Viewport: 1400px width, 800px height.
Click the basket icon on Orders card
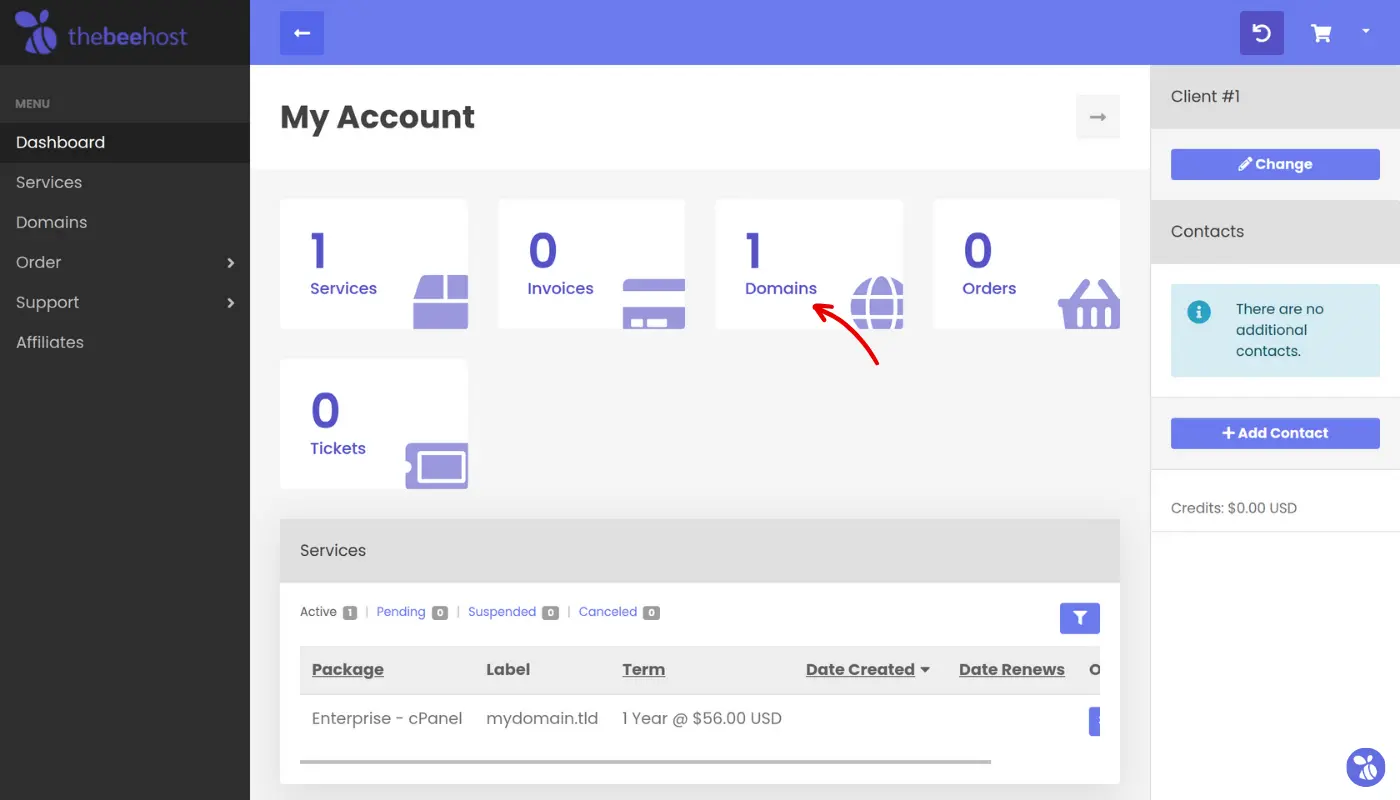[1089, 304]
